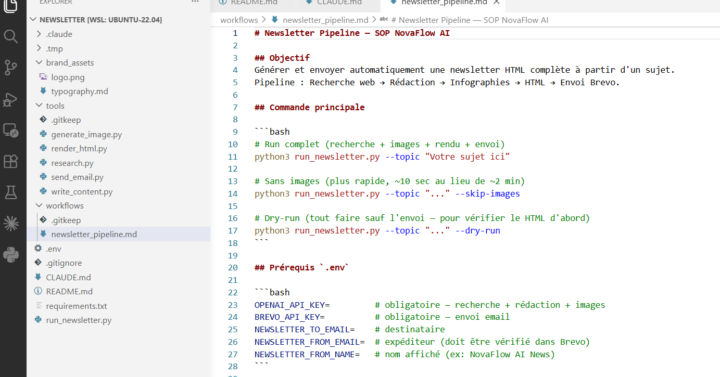Open the Source Control view

(11, 68)
